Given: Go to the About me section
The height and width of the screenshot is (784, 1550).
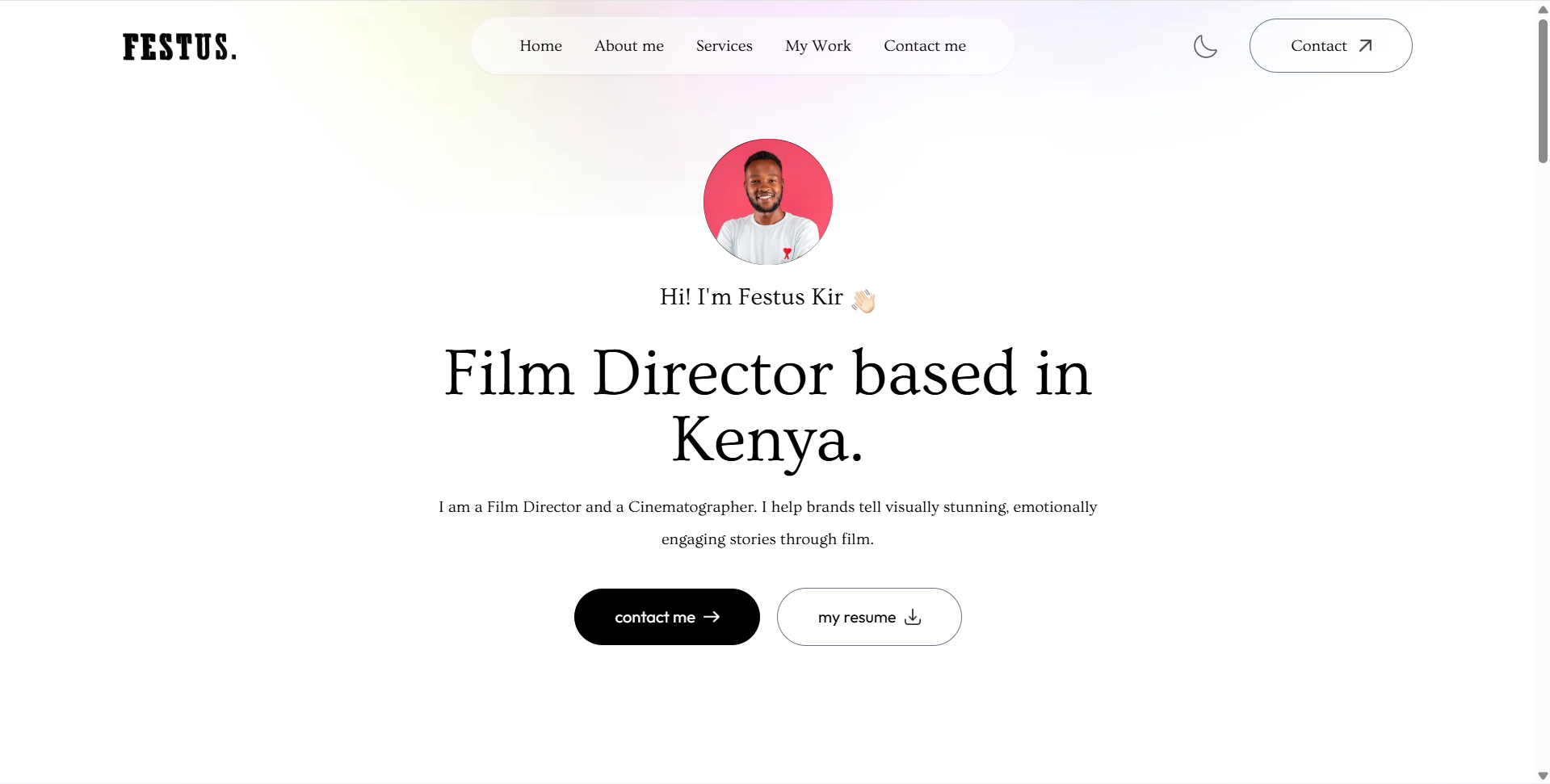Looking at the screenshot, I should [x=628, y=46].
